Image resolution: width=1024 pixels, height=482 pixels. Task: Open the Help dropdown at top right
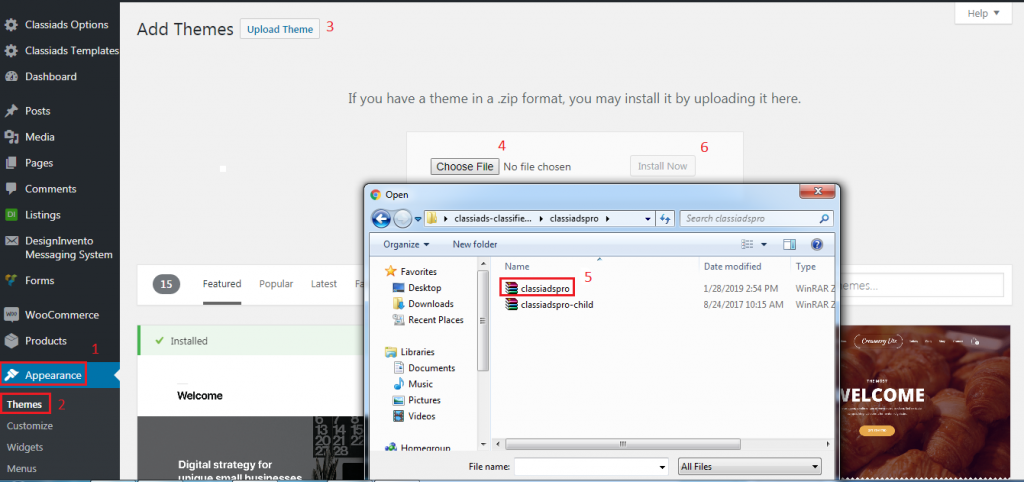tap(983, 13)
